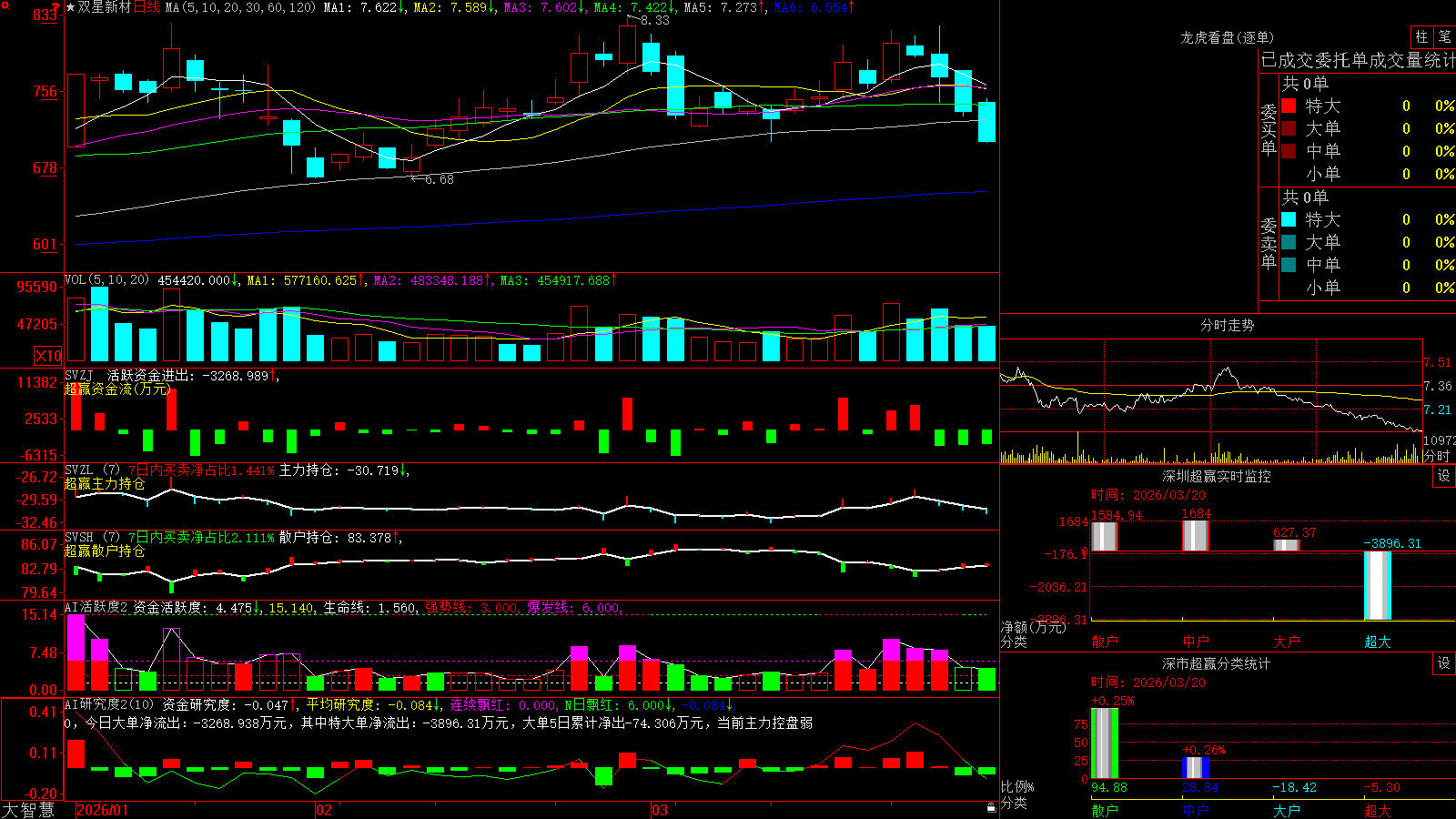Click the AI研究度2(10) indicator name
This screenshot has height=819, width=1456.
pos(109,704)
